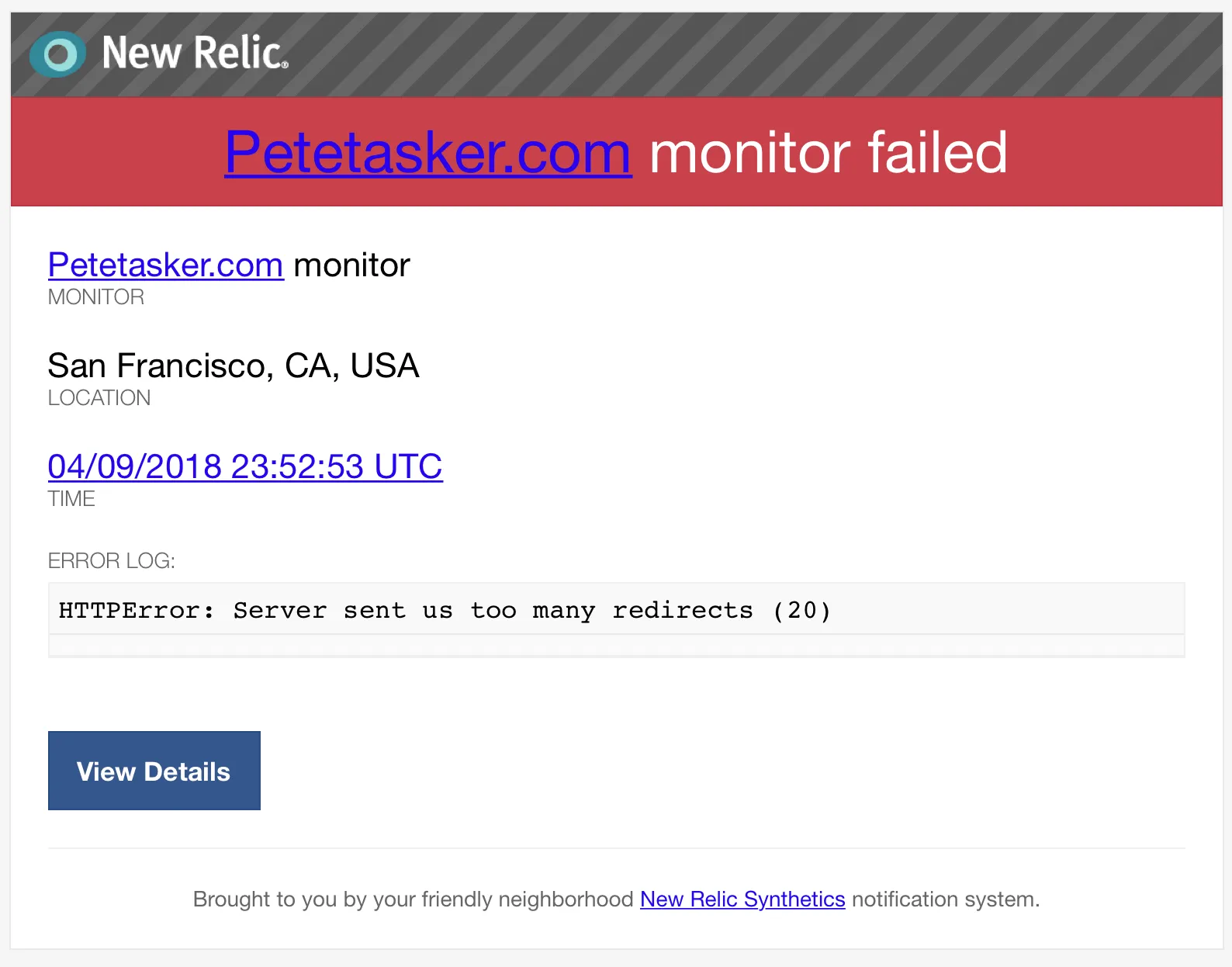Open the New Relic Synthetics link
This screenshot has width=1232, height=967.
click(x=742, y=899)
